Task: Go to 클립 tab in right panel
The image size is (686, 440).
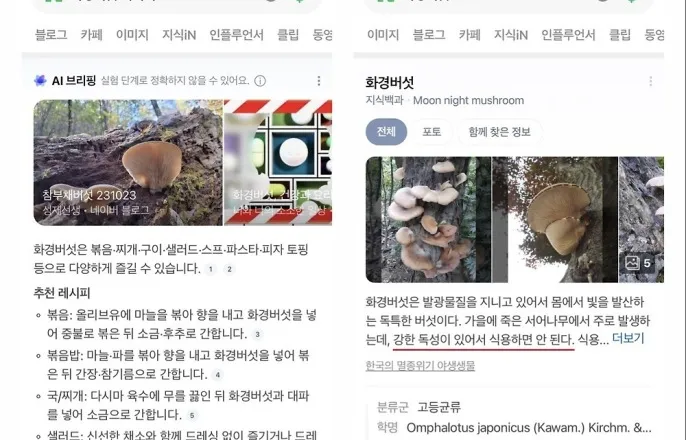Action: coord(620,35)
